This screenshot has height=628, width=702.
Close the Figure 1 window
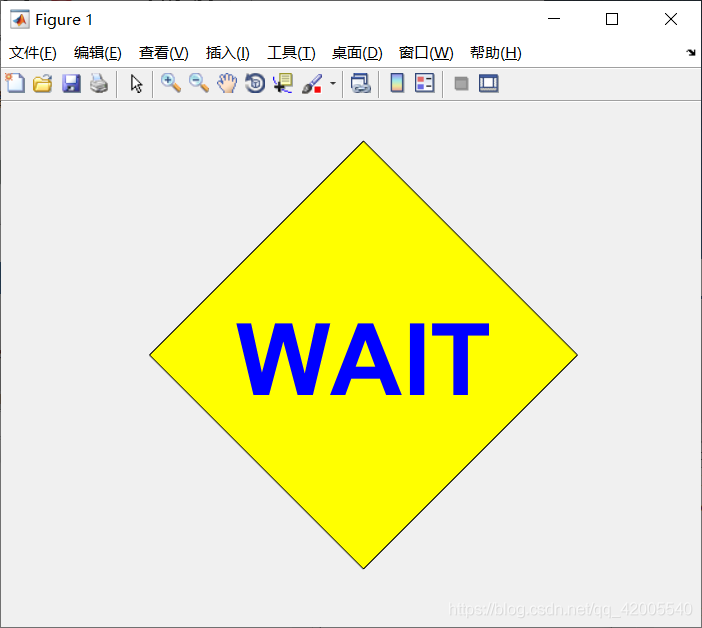[671, 19]
